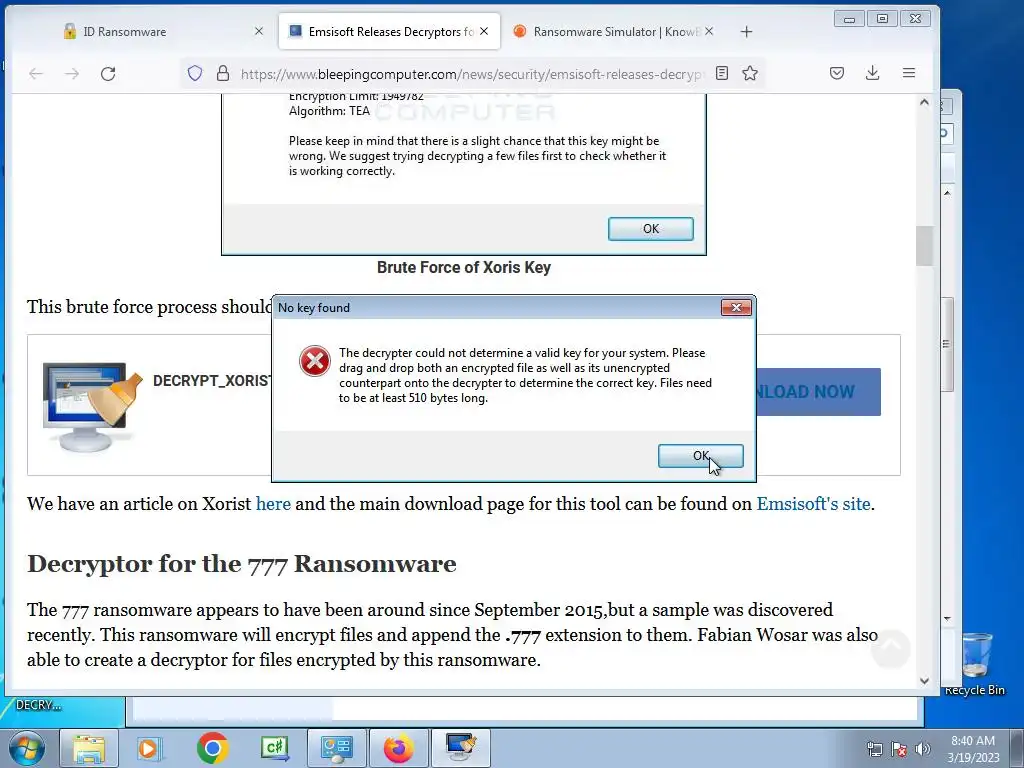Open the Action Center flag icon
Screen dimensions: 1024x768
899,749
